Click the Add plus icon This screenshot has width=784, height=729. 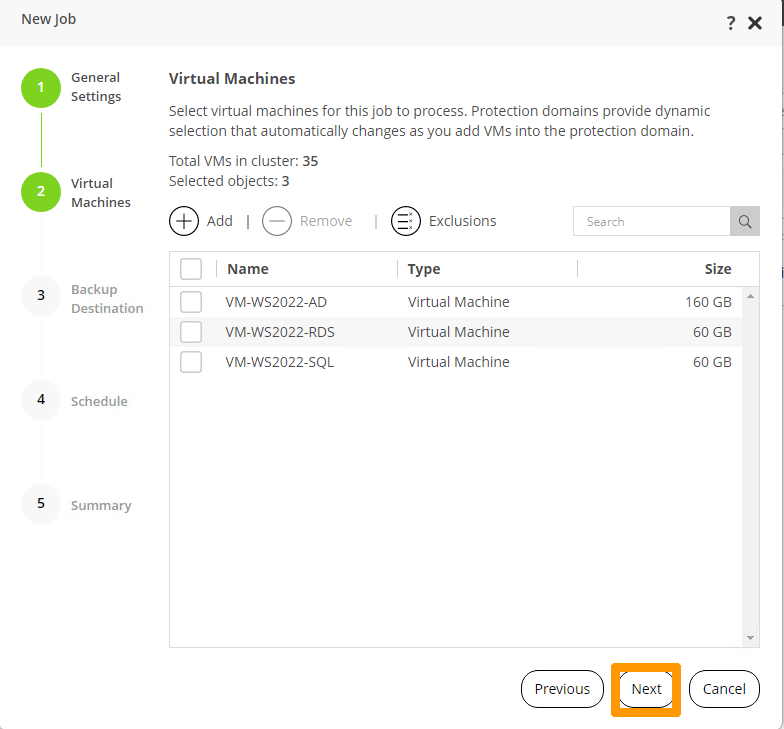tap(184, 221)
